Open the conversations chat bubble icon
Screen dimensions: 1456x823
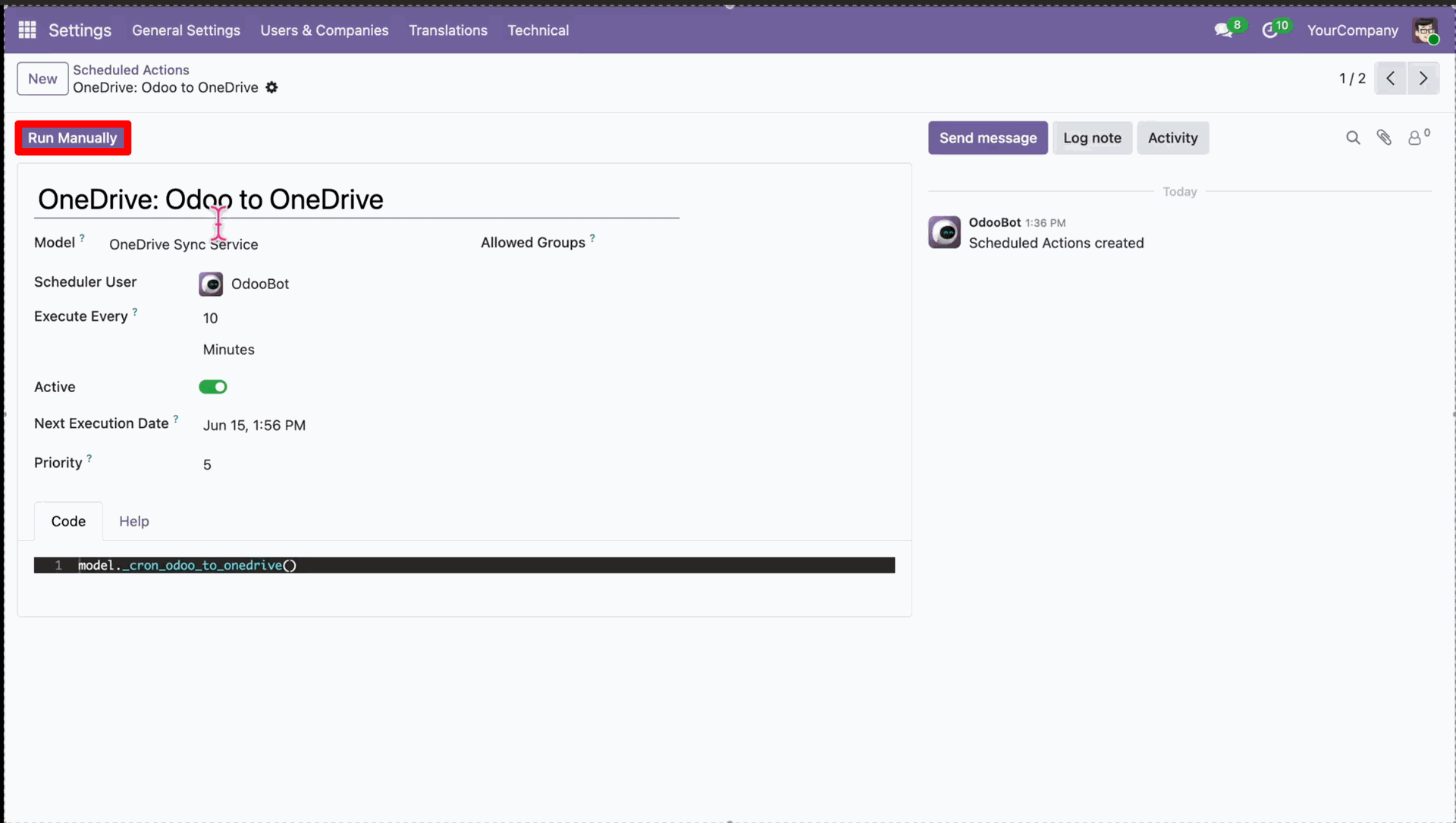coord(1223,30)
